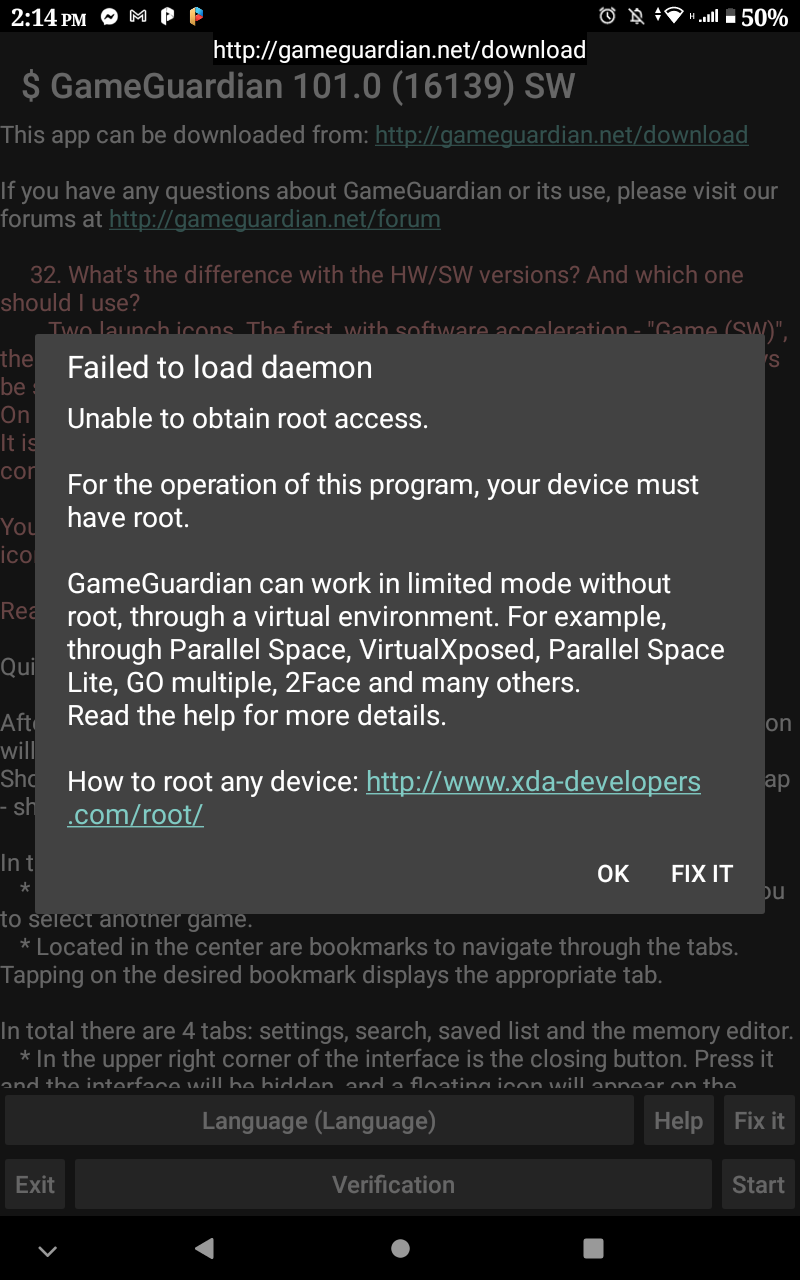Tap the Android back navigation button

[x=205, y=1247]
